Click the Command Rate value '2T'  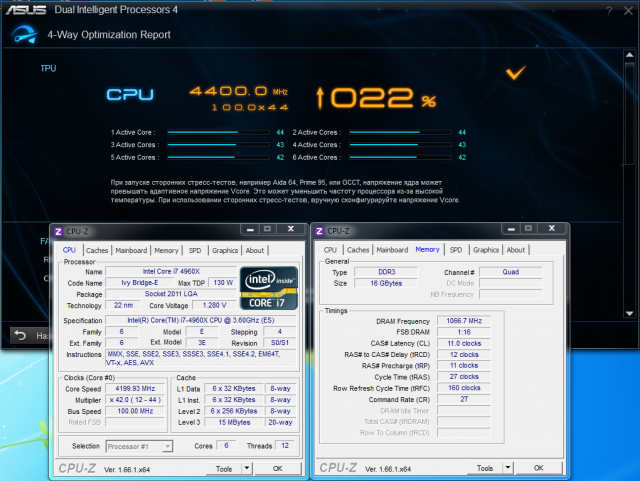coord(464,399)
